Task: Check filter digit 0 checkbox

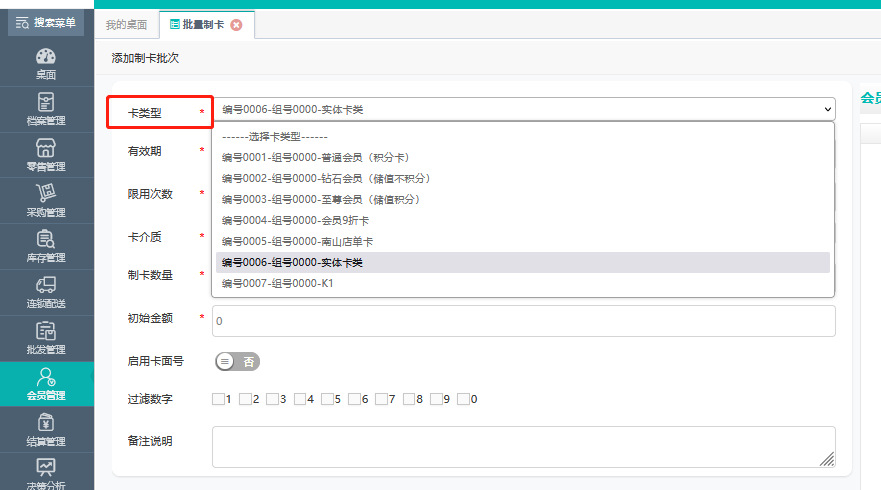Action: [463, 399]
